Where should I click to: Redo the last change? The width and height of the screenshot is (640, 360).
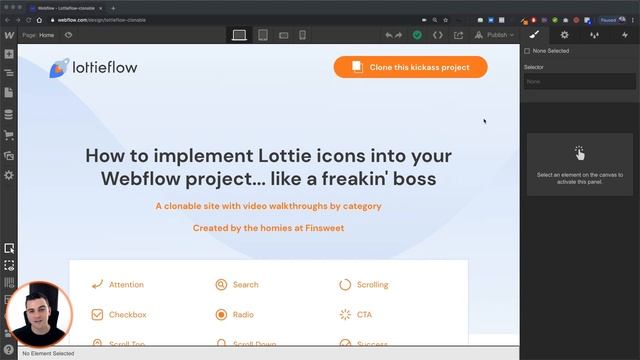point(399,36)
